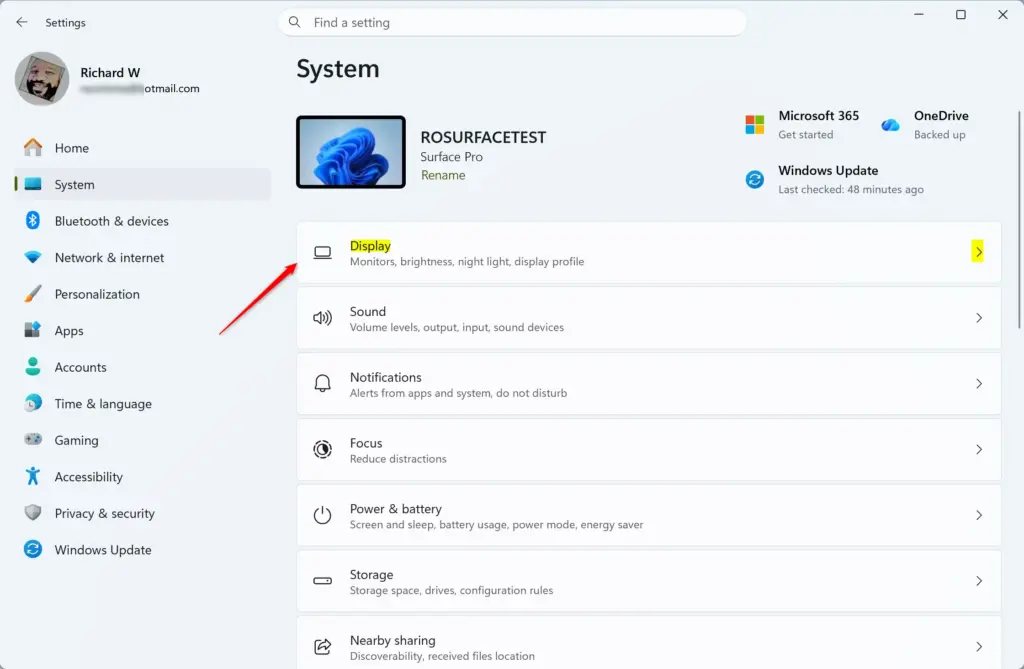Click the Find a setting search field
1024x669 pixels.
pyautogui.click(x=512, y=22)
